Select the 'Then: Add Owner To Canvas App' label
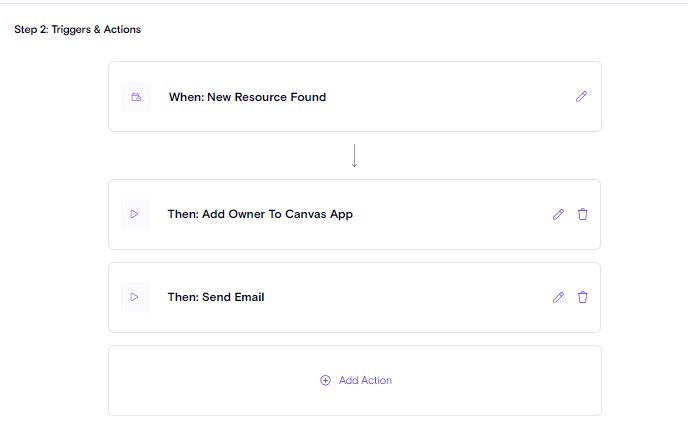688x441 pixels. [x=260, y=214]
